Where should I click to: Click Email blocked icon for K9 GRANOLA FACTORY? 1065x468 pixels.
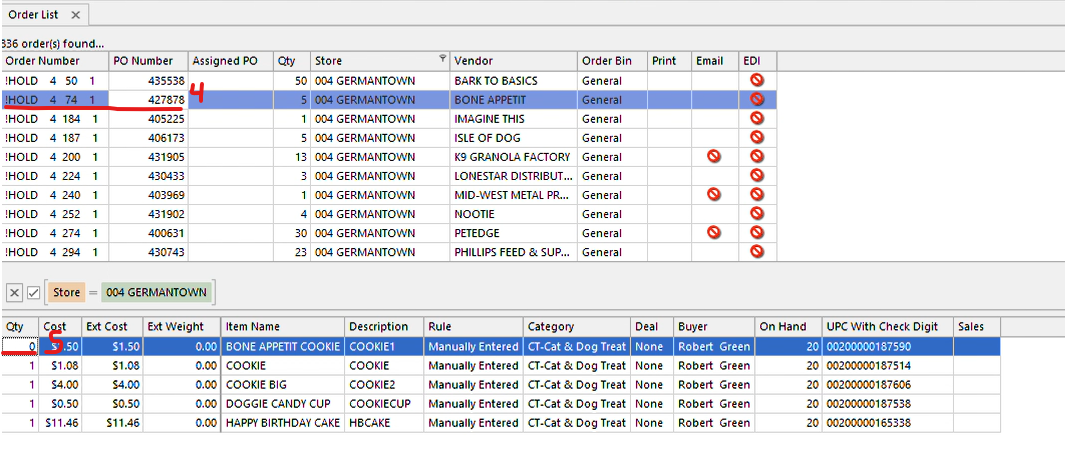tap(713, 156)
